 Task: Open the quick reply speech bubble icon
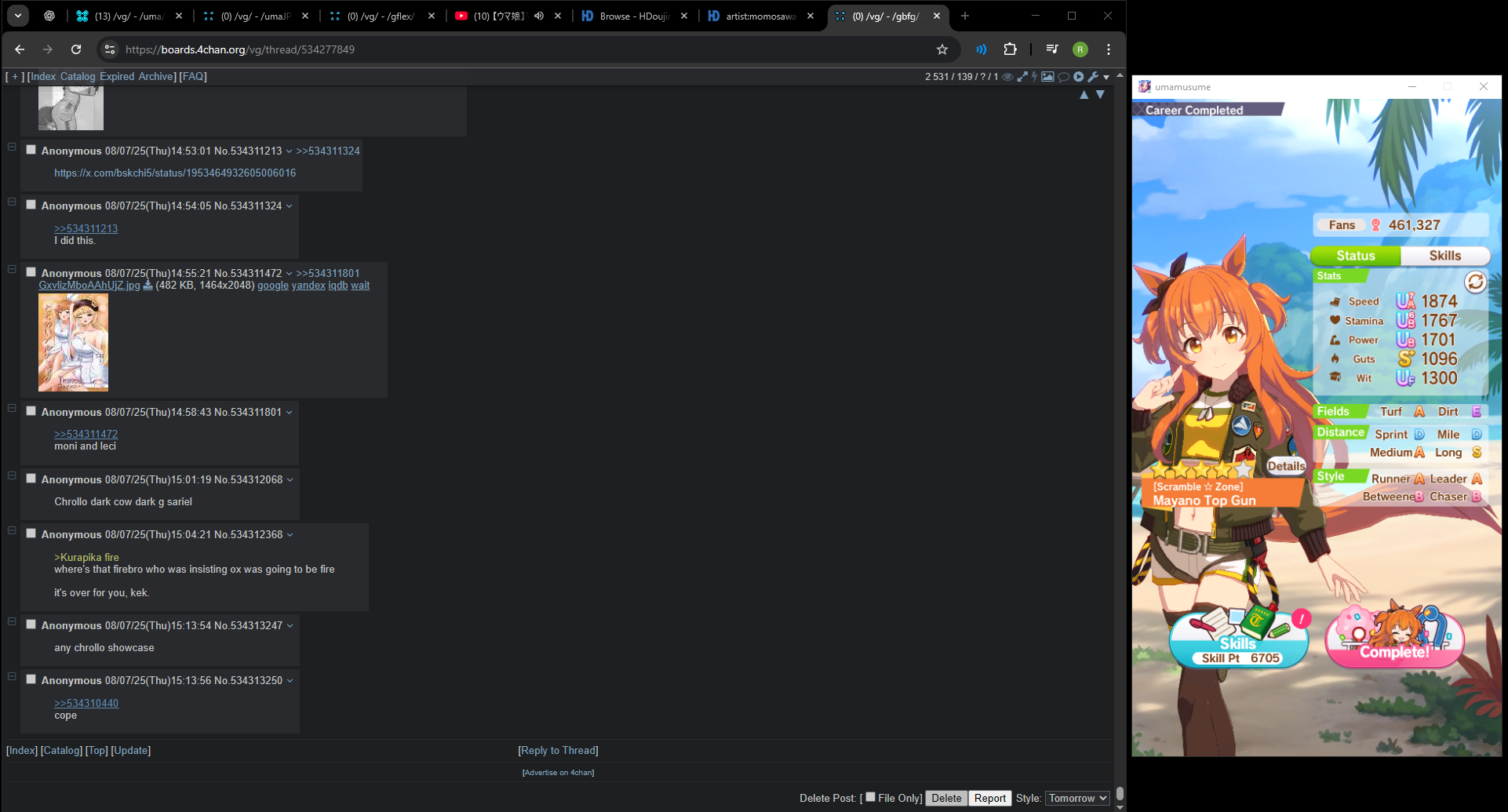coord(1064,77)
